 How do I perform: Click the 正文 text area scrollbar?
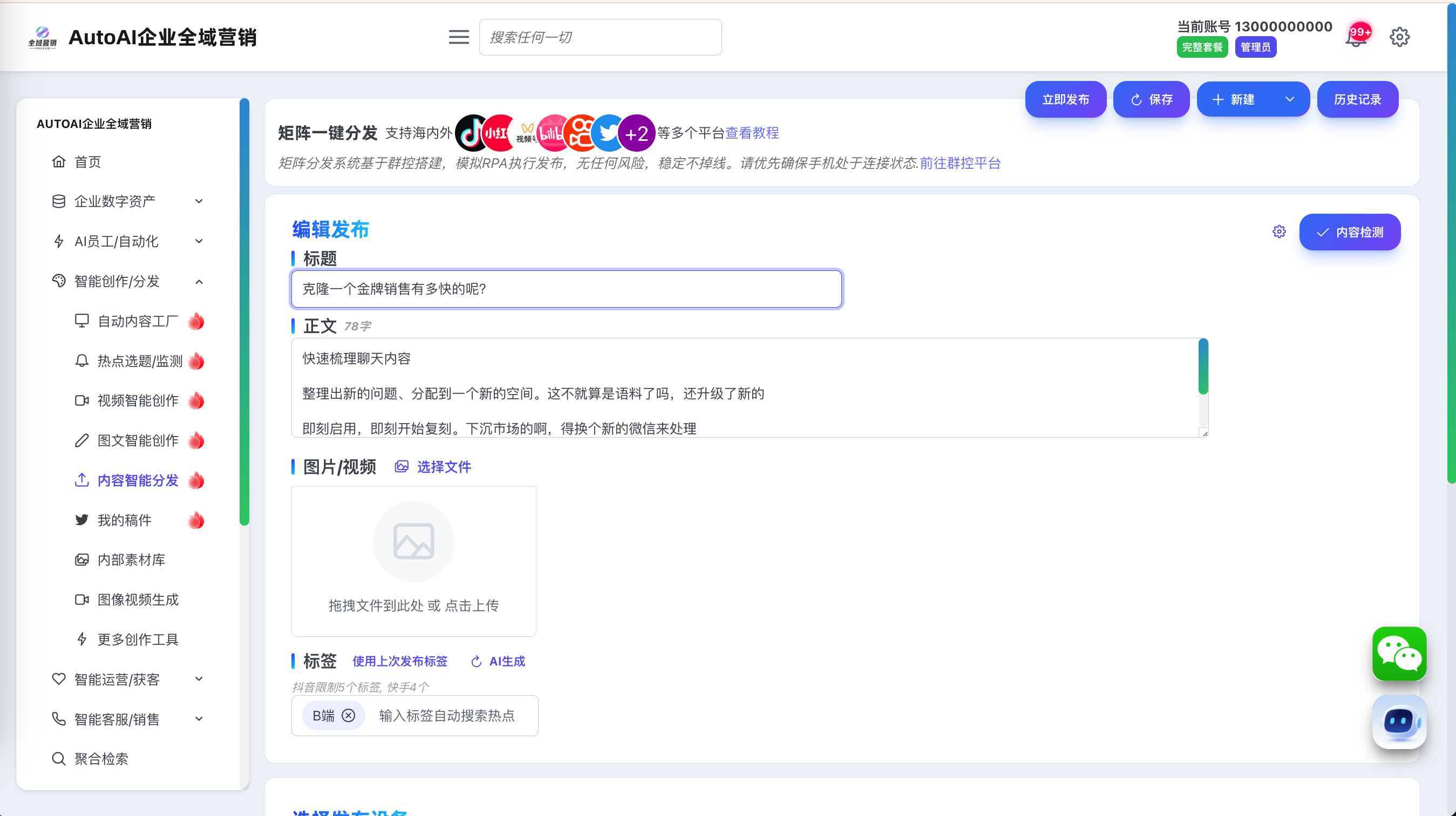(x=1203, y=368)
